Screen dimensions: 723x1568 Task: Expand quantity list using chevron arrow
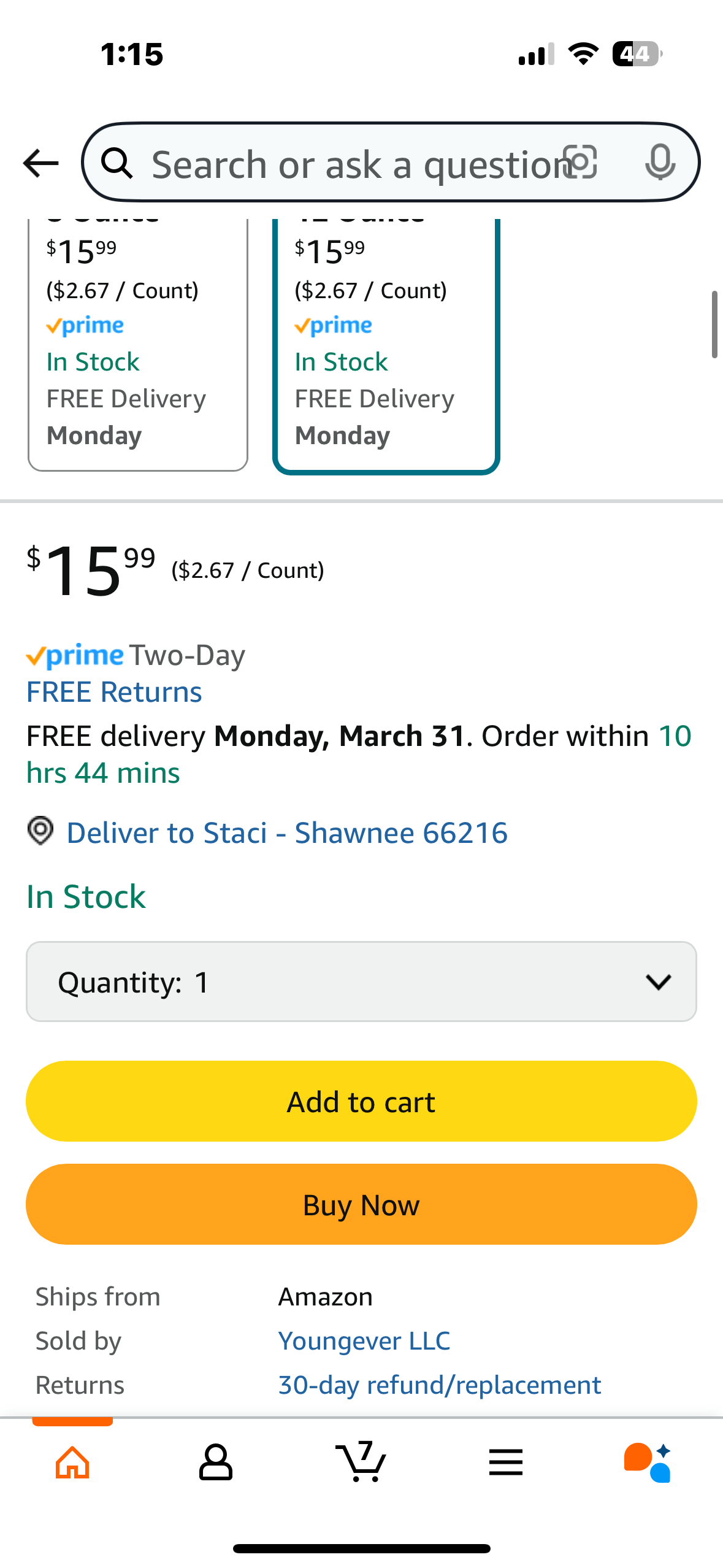click(659, 982)
